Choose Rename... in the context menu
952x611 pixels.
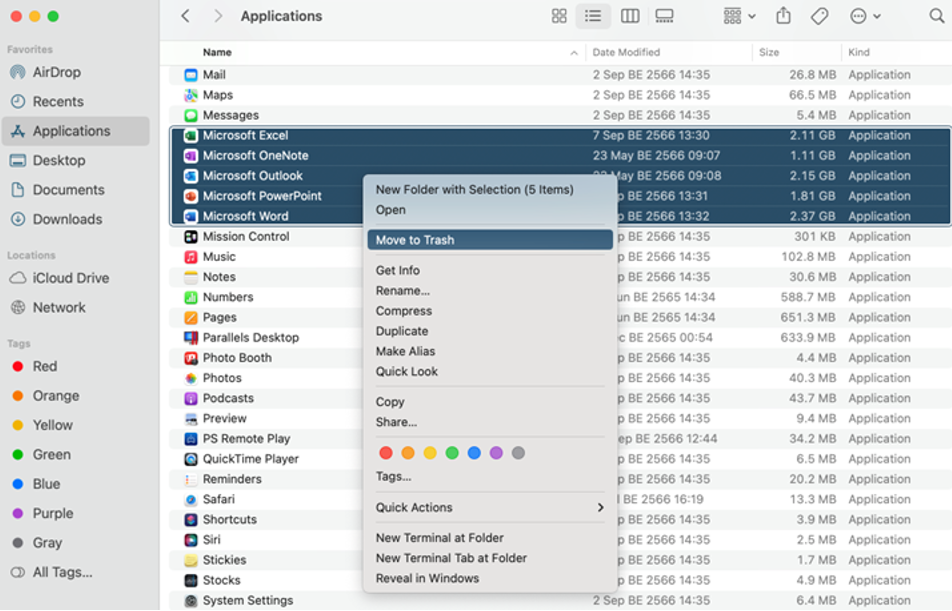click(x=490, y=290)
